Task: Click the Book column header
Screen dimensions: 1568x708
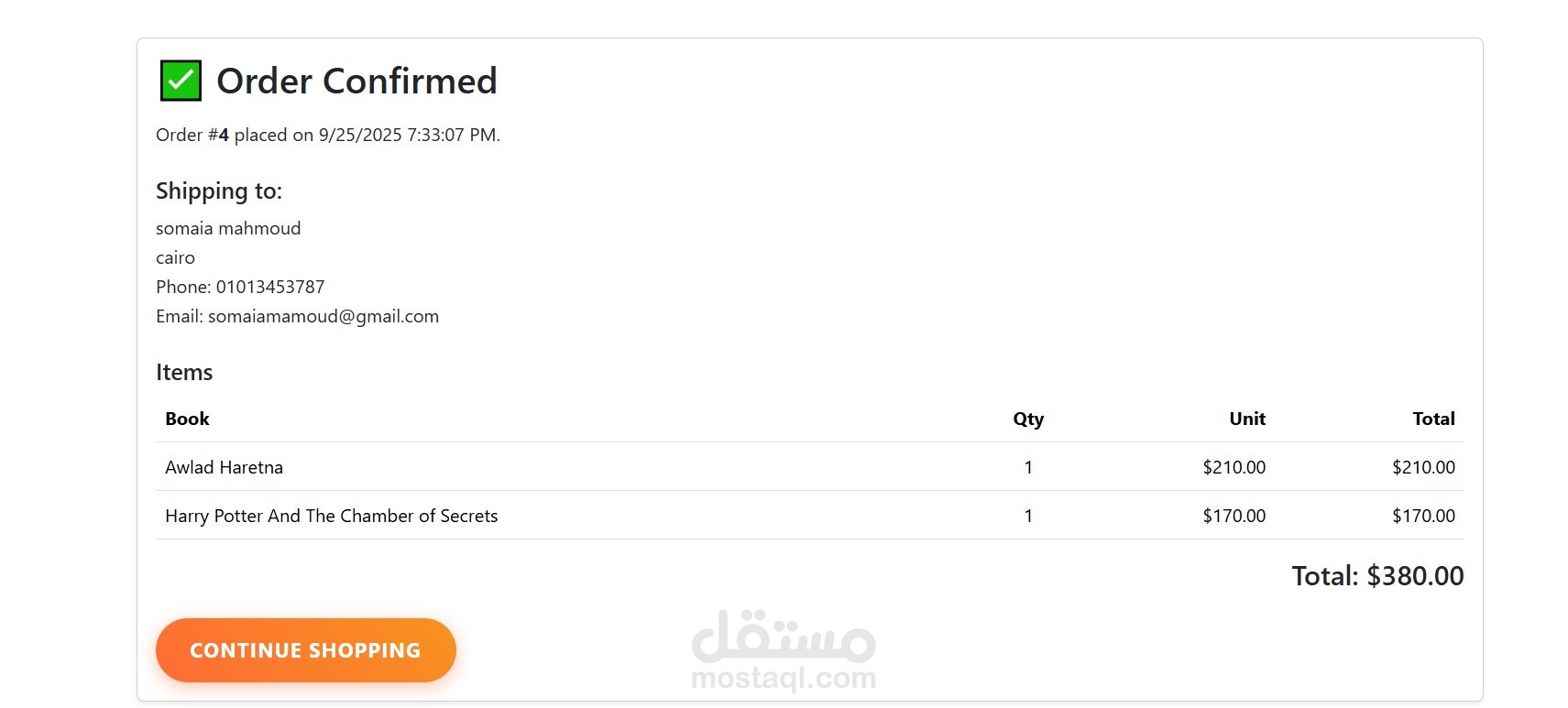Action: pos(187,419)
